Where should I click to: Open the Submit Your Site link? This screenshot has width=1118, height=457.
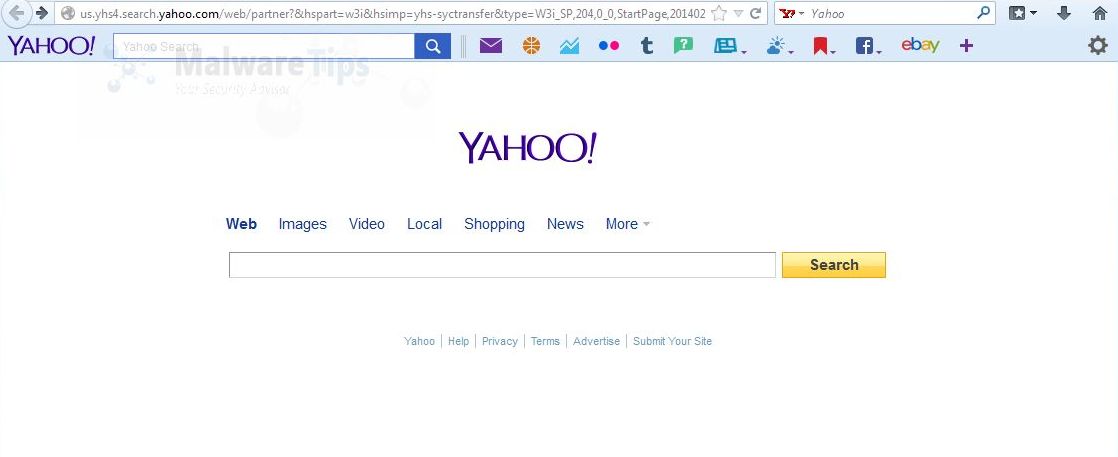click(x=672, y=341)
